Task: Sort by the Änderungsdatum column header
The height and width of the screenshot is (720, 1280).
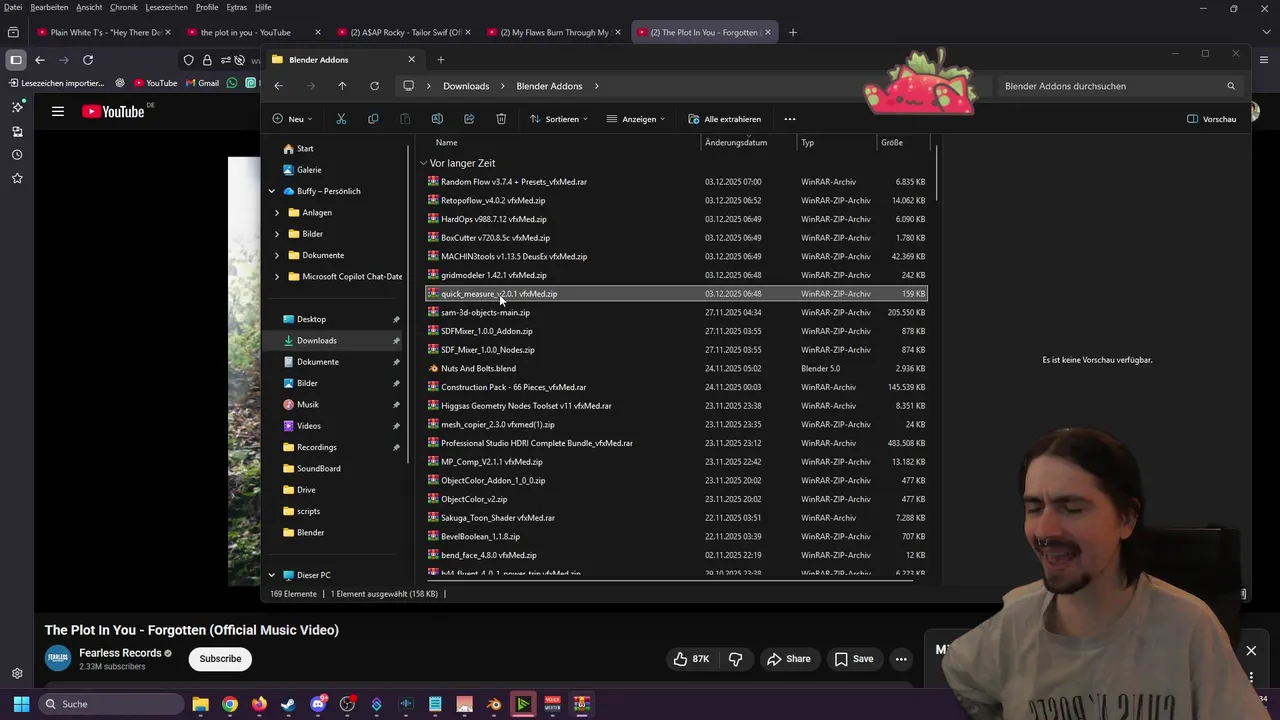Action: pyautogui.click(x=736, y=142)
